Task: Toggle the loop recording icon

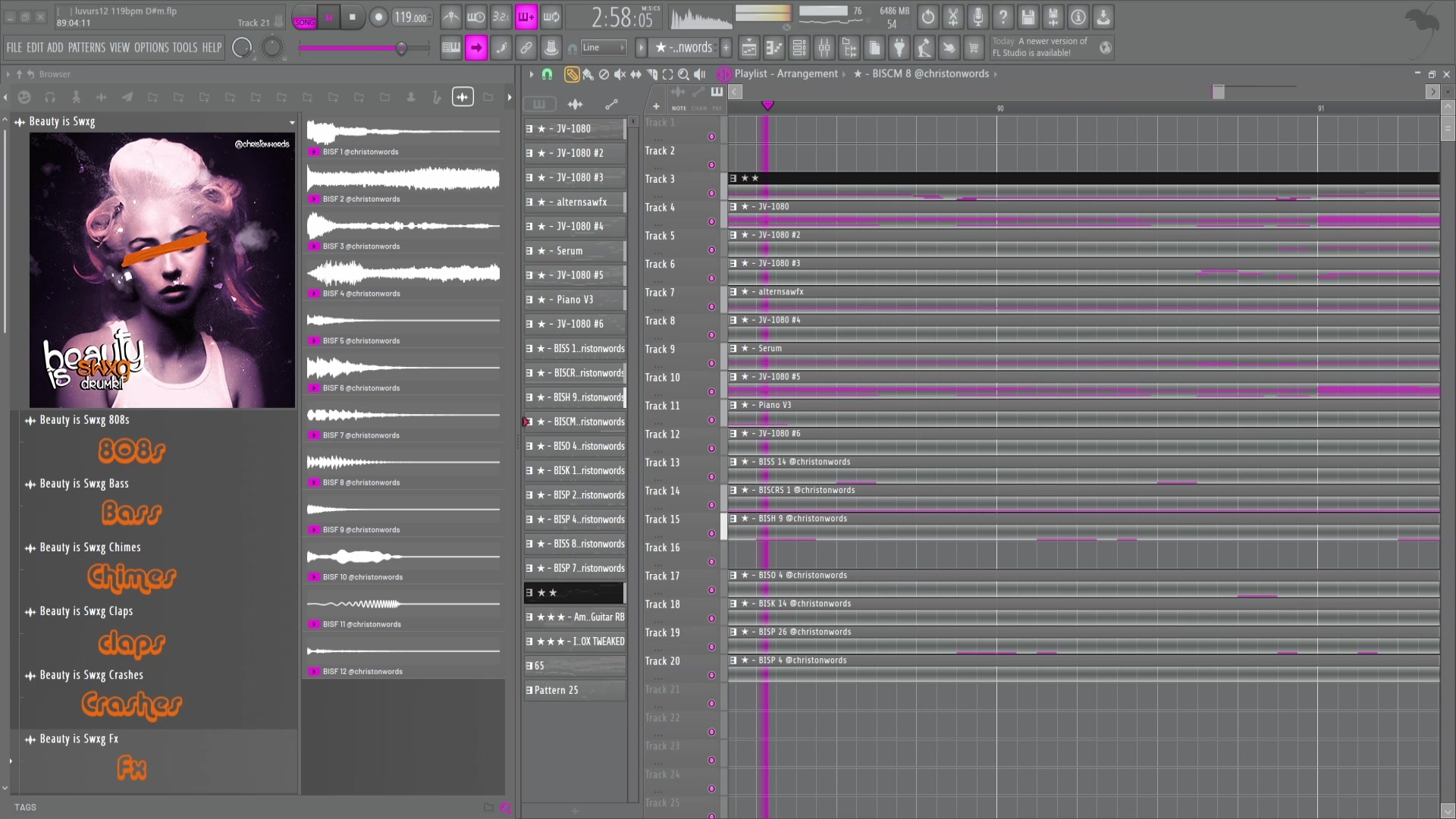Action: click(x=551, y=17)
